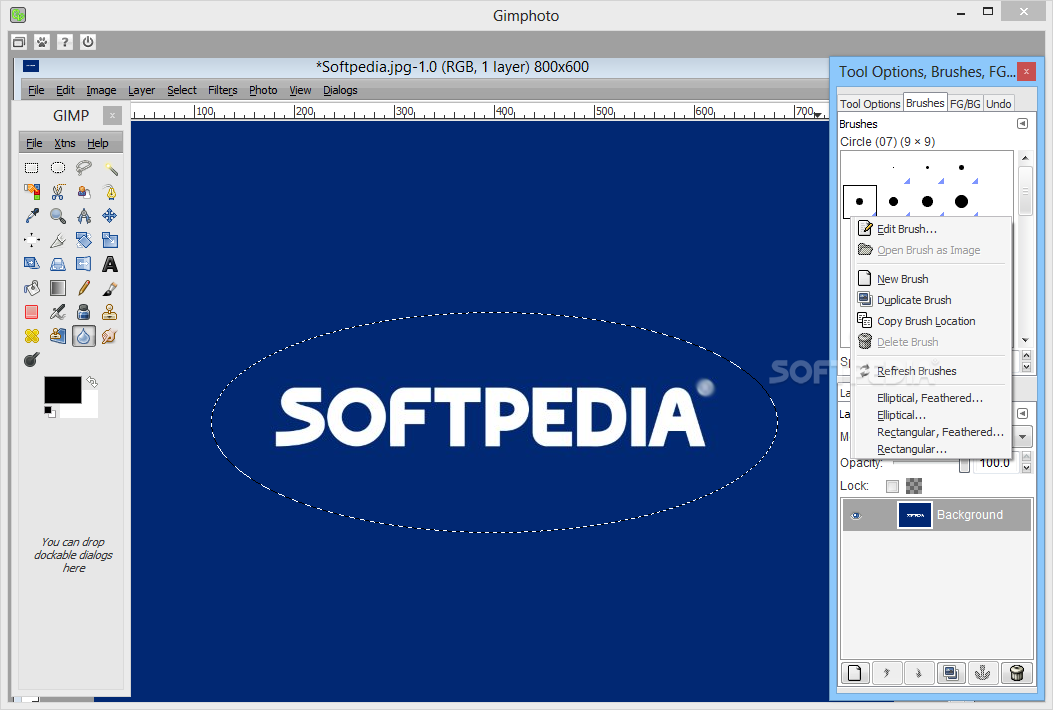Select the Ink tool
The height and width of the screenshot is (710, 1053).
tap(84, 312)
